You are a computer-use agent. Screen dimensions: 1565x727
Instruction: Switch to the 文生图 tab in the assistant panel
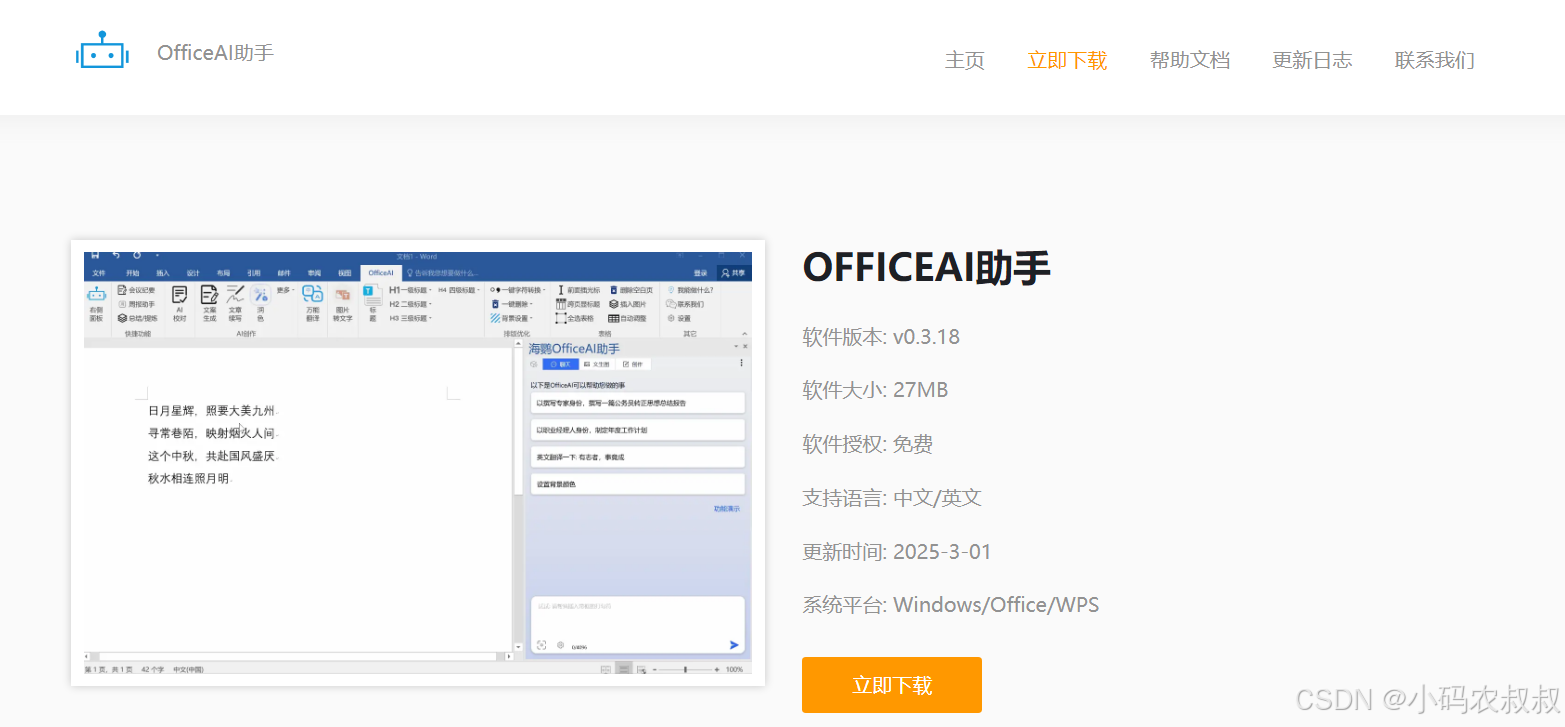pos(598,364)
